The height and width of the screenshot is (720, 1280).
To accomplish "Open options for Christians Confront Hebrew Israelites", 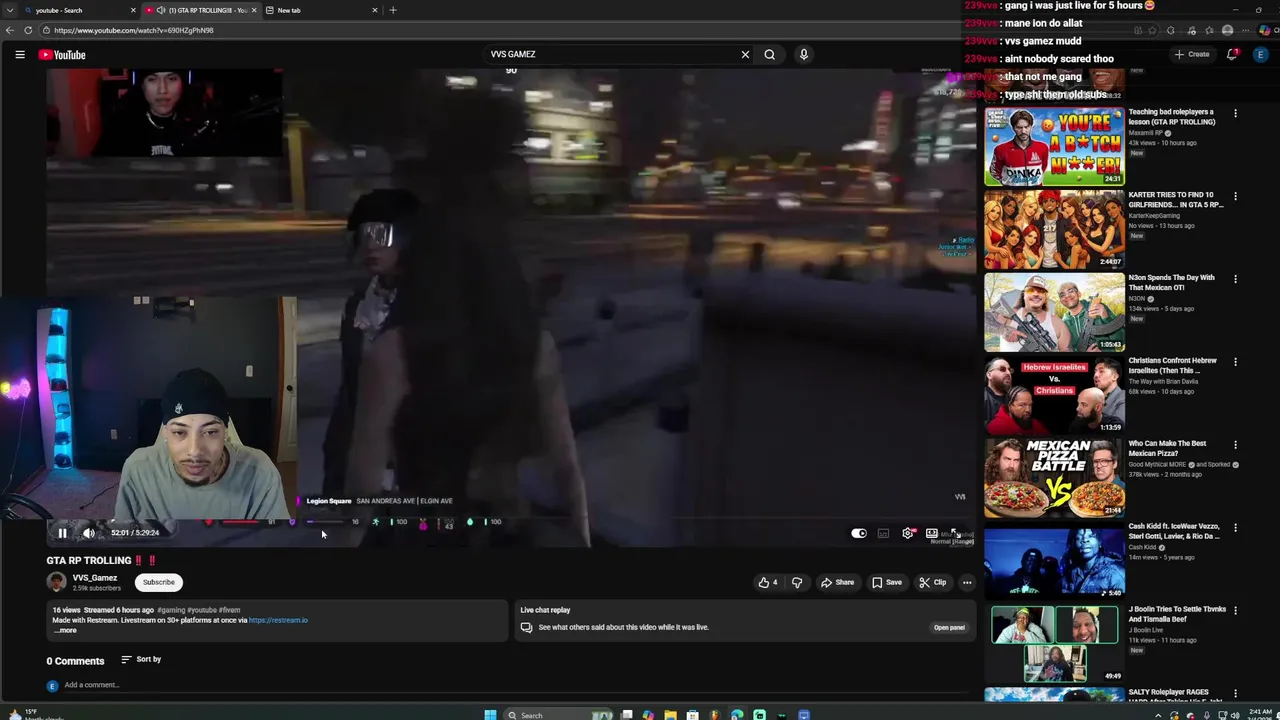I will coord(1235,363).
